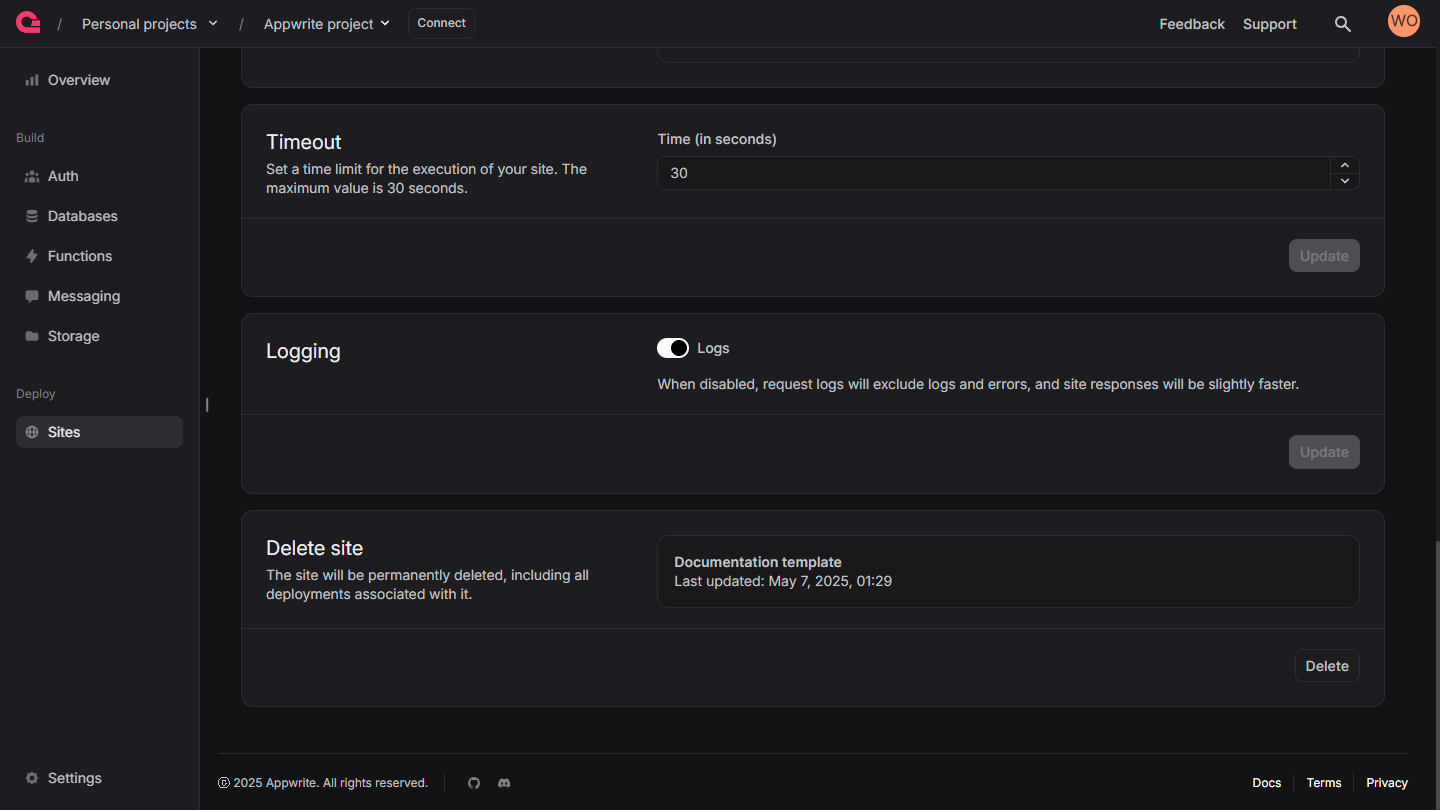This screenshot has height=810, width=1440.
Task: Click the page vertical scrollbar
Action: pos(1437,674)
